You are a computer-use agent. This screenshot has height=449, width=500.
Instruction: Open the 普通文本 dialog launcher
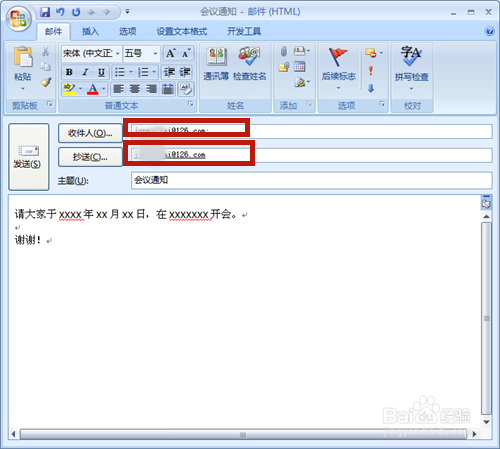[x=191, y=104]
